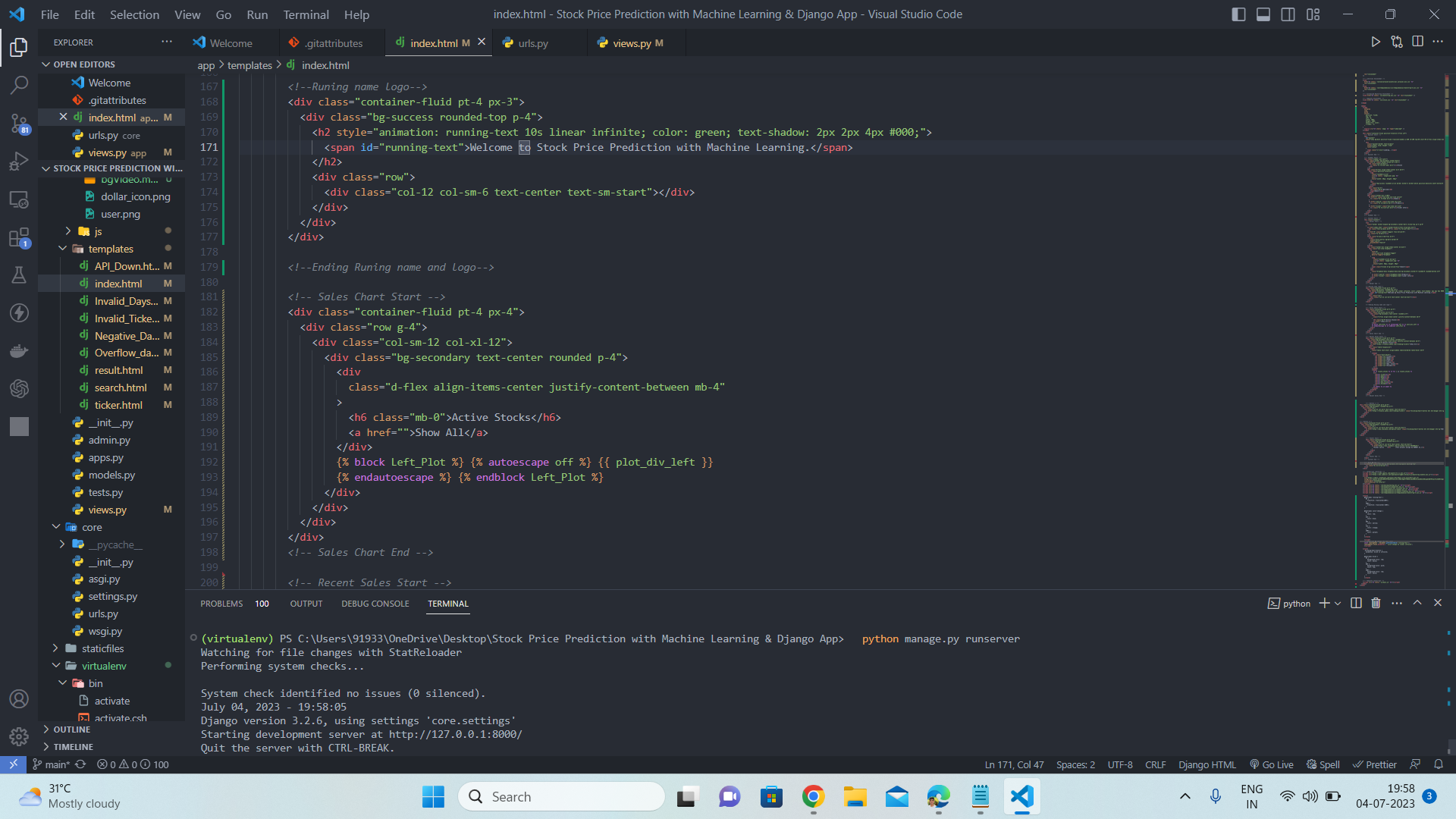Viewport: 1456px width, 819px height.
Task: Split the terminal pane
Action: 1356,603
